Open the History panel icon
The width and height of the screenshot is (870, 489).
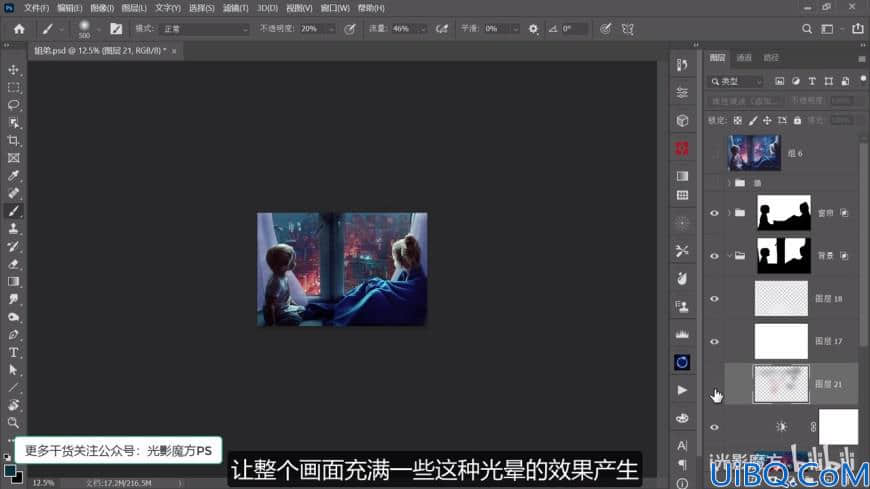pyautogui.click(x=682, y=65)
